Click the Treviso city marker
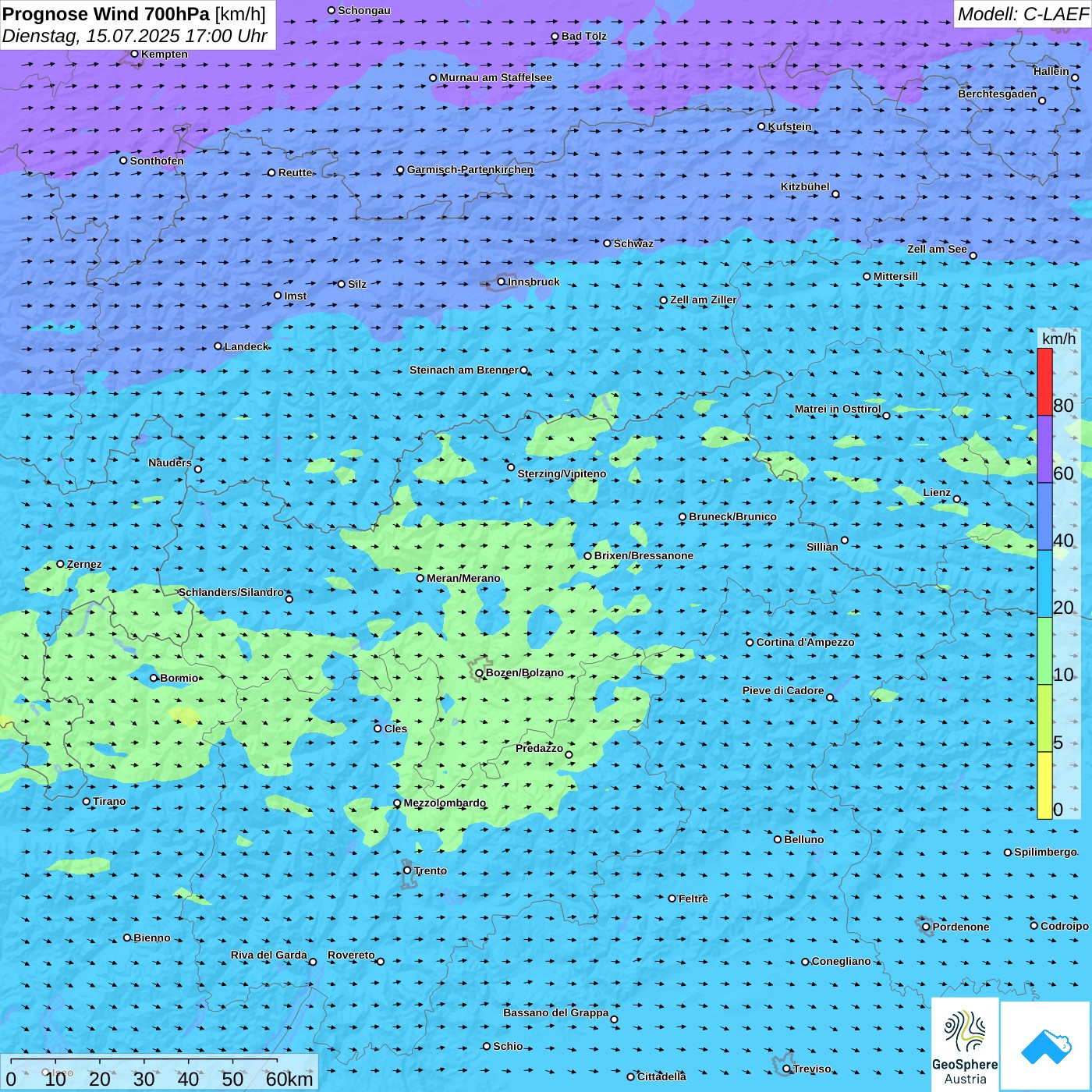Viewport: 1092px width, 1092px height. coord(786,1069)
